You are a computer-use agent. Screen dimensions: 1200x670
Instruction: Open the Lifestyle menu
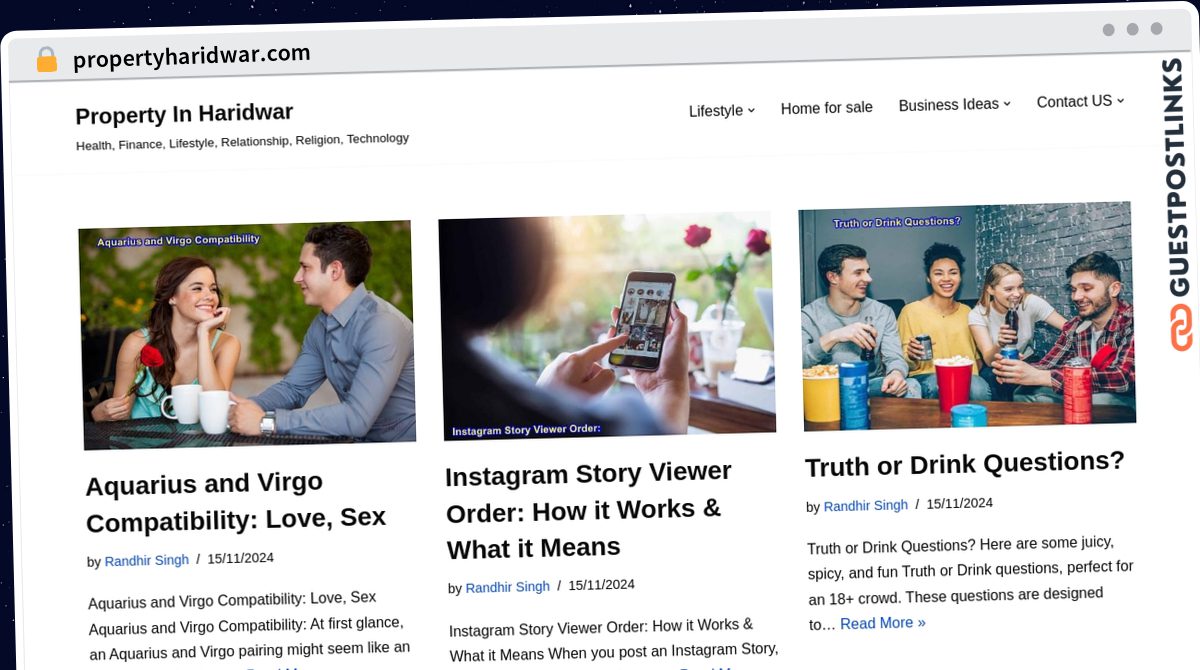tap(716, 110)
